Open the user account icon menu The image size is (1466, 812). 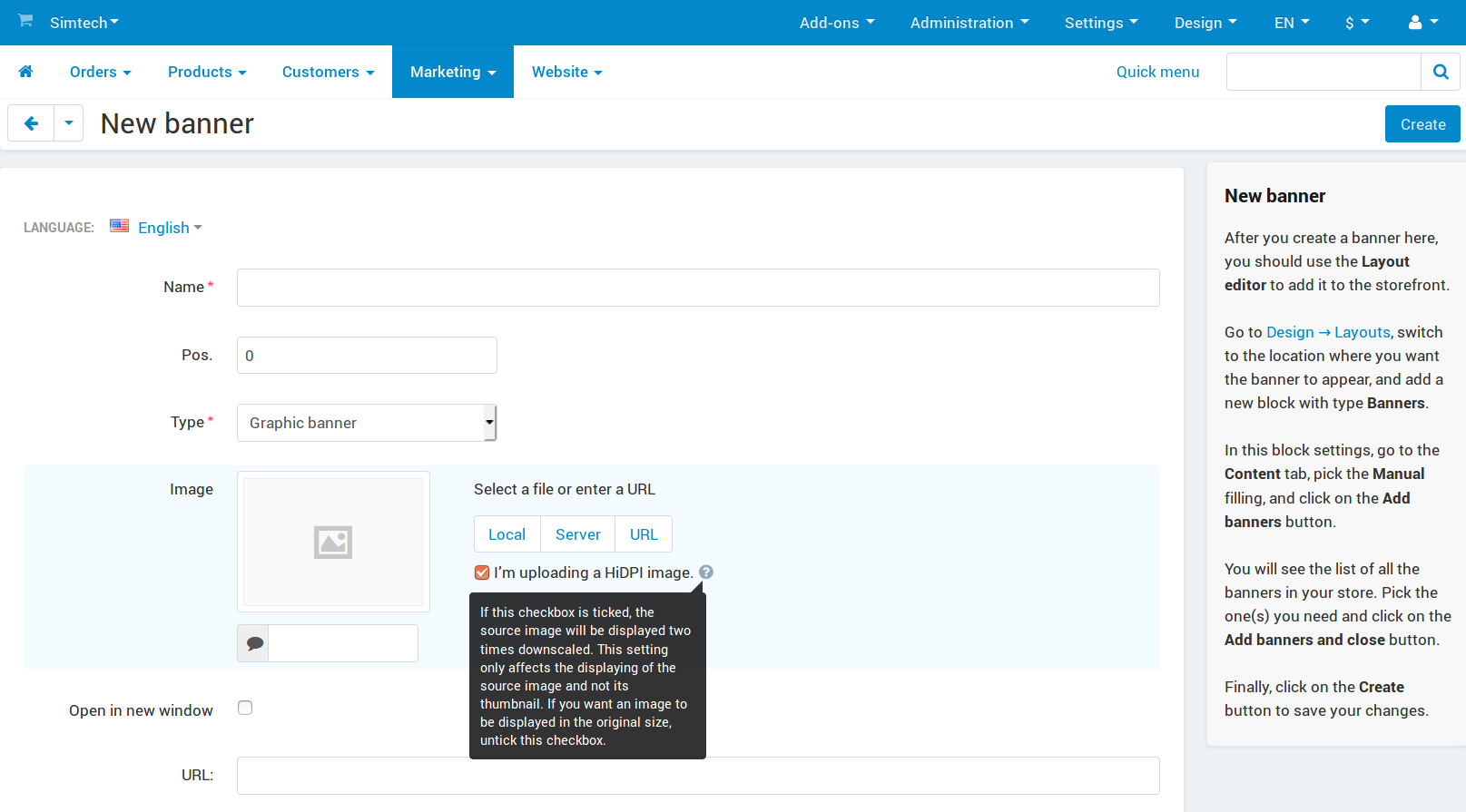[x=1422, y=23]
